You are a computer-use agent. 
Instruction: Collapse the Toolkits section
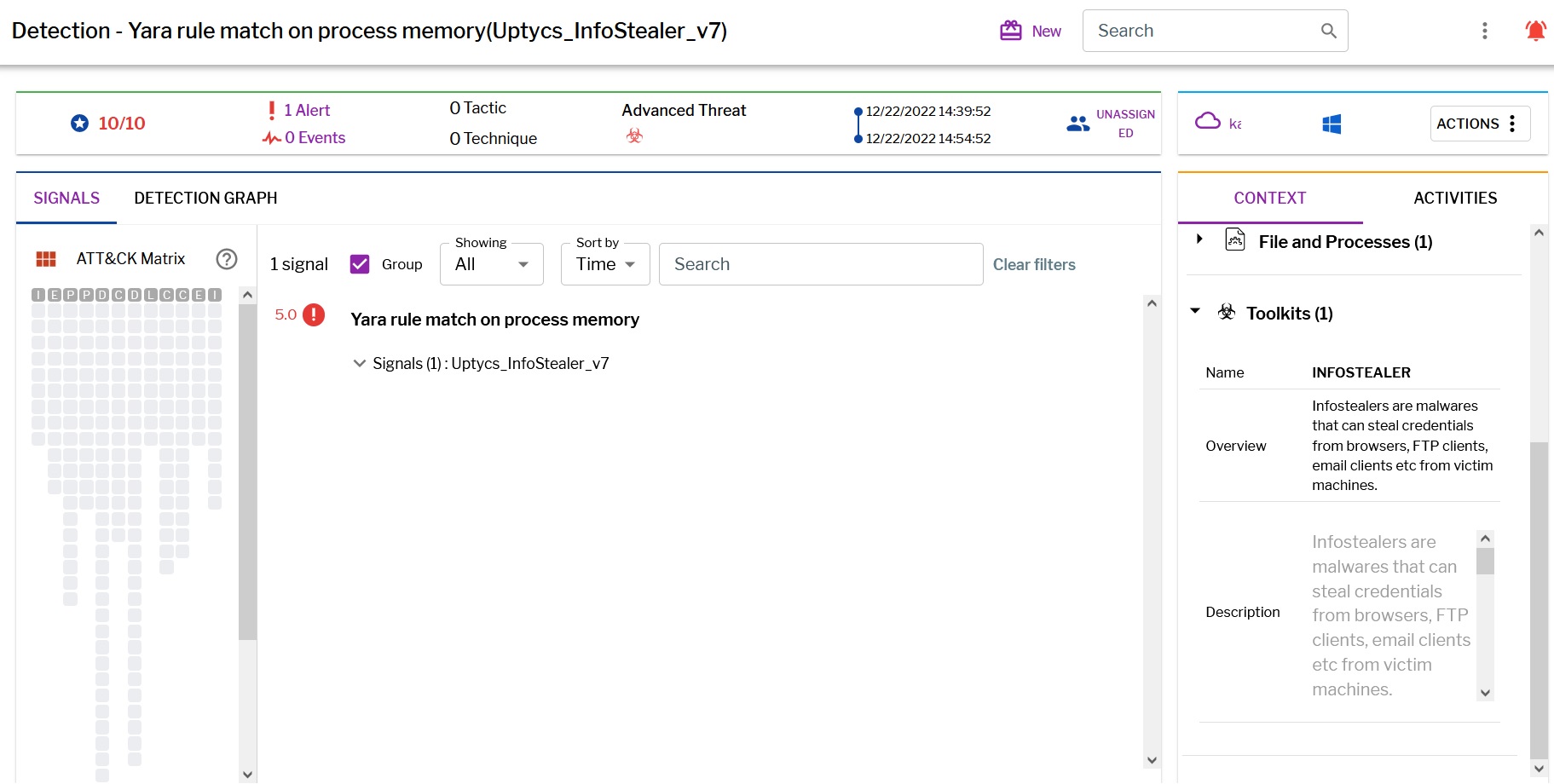(x=1195, y=312)
